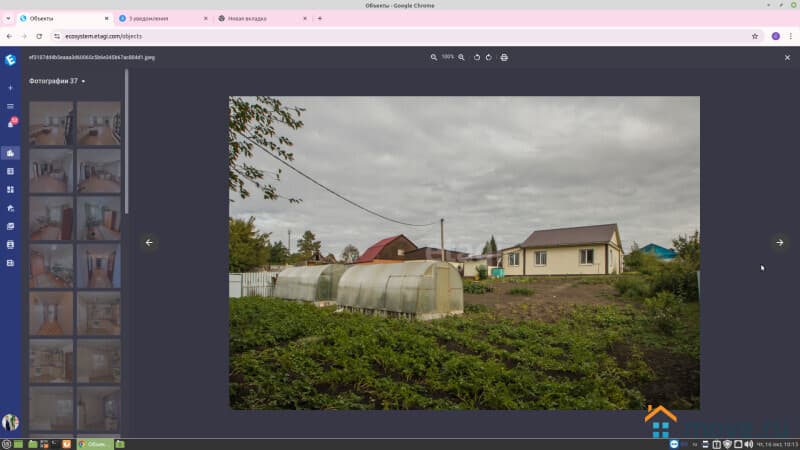Click the plus icon in the left sidebar
This screenshot has width=800, height=450.
tap(10, 88)
